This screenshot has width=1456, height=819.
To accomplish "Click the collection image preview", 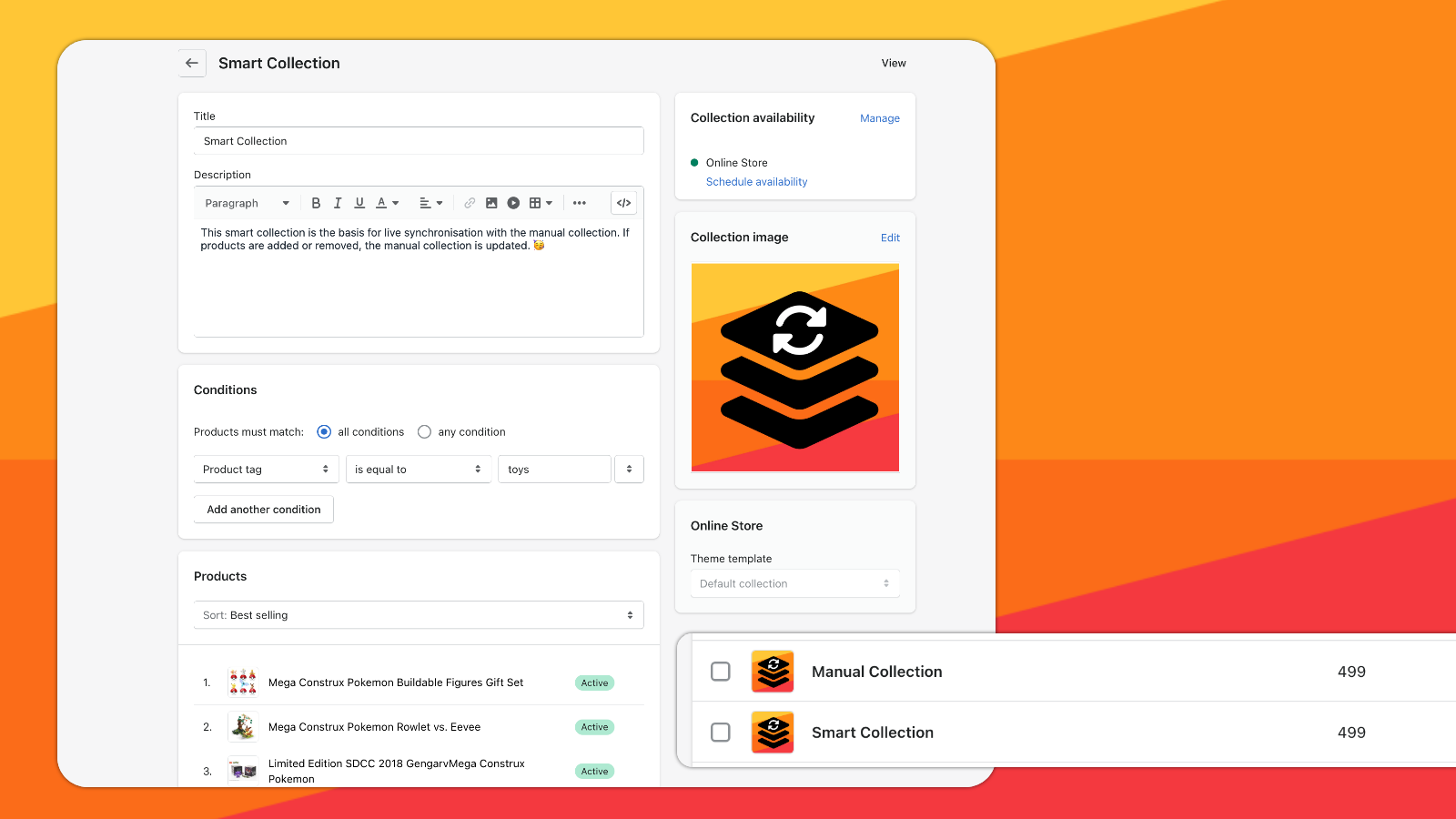I will click(795, 368).
